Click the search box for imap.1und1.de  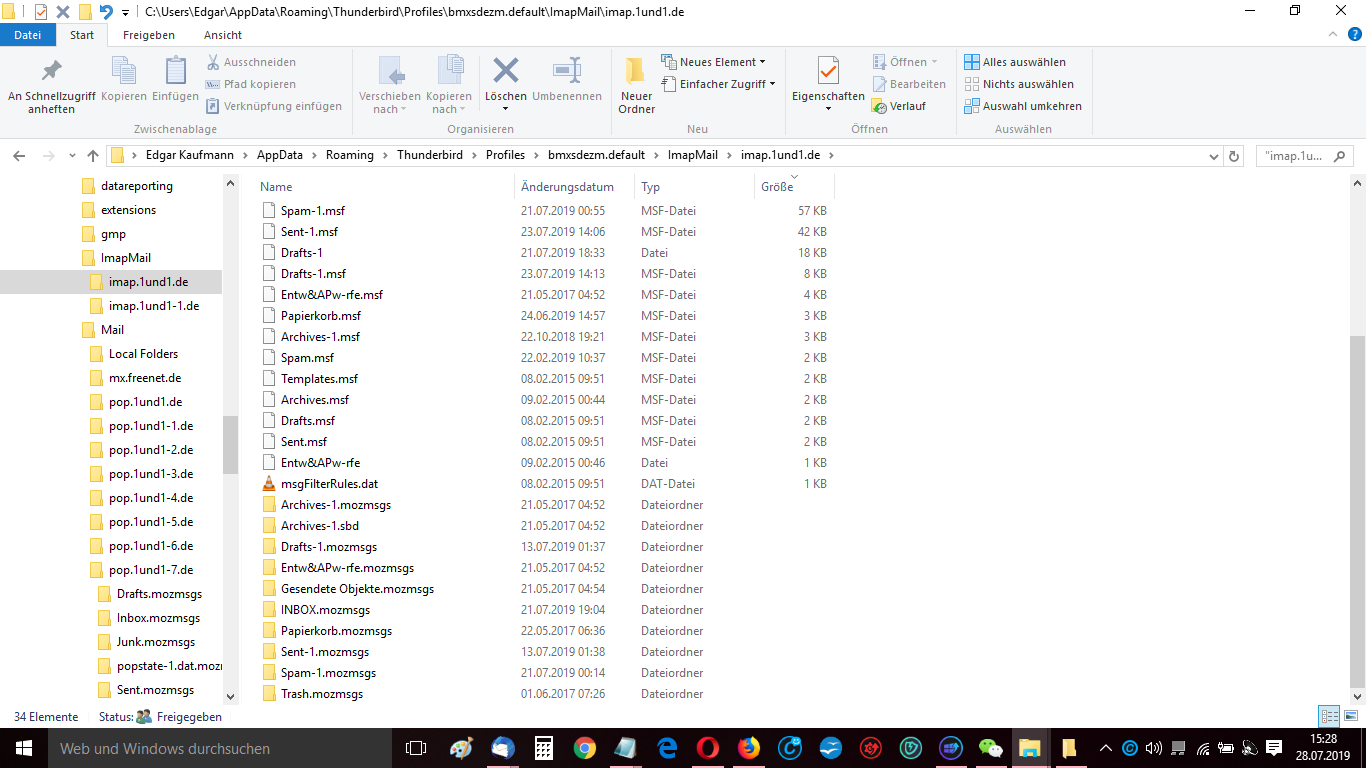pyautogui.click(x=1298, y=156)
